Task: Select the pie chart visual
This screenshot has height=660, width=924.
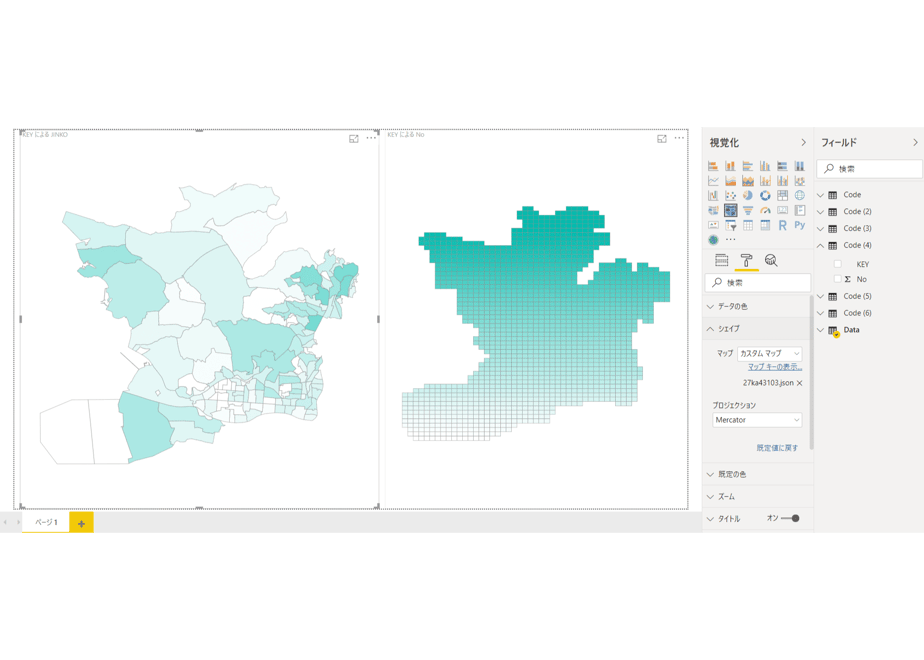Action: 748,195
